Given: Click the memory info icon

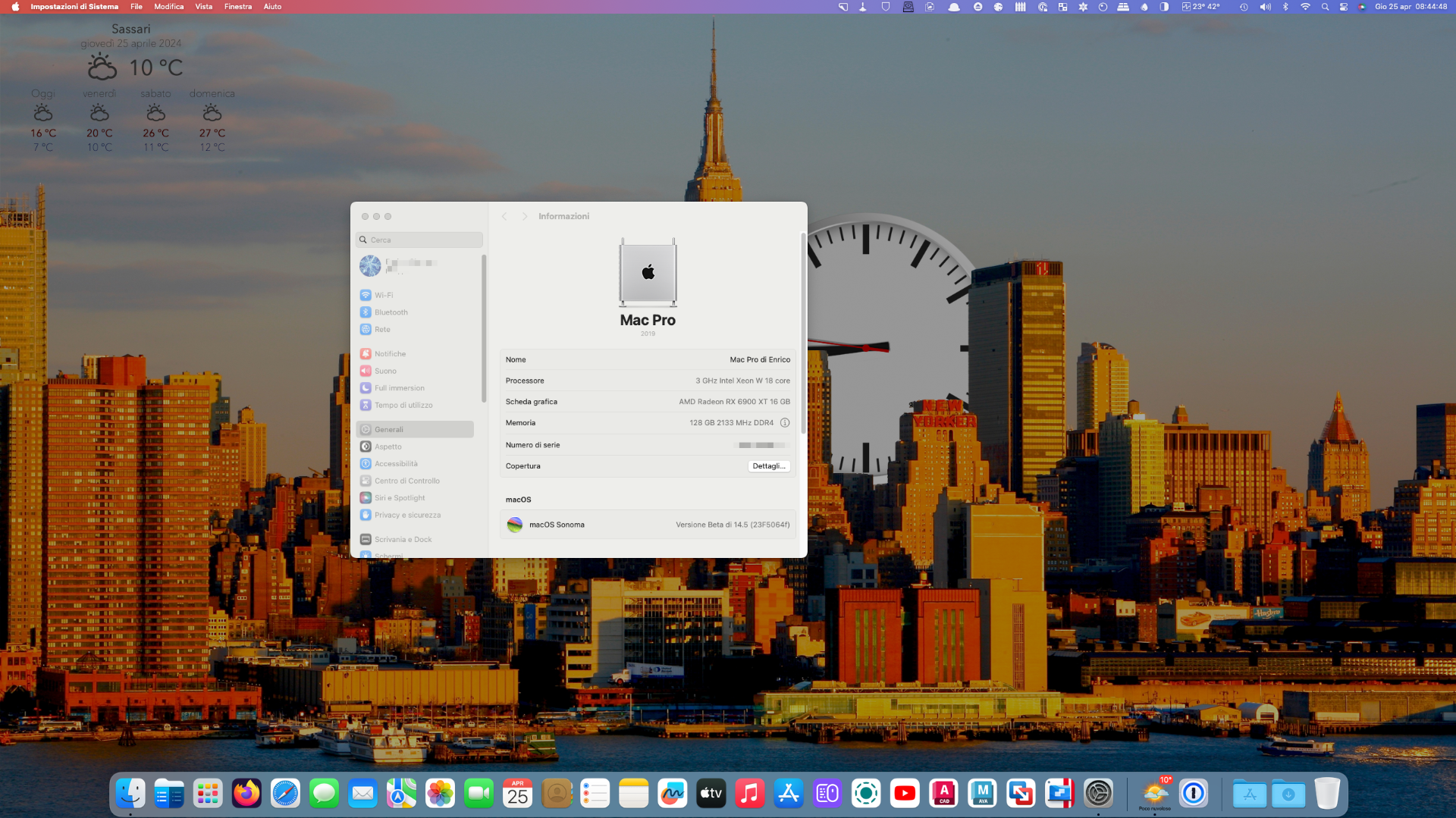Looking at the screenshot, I should tap(785, 423).
